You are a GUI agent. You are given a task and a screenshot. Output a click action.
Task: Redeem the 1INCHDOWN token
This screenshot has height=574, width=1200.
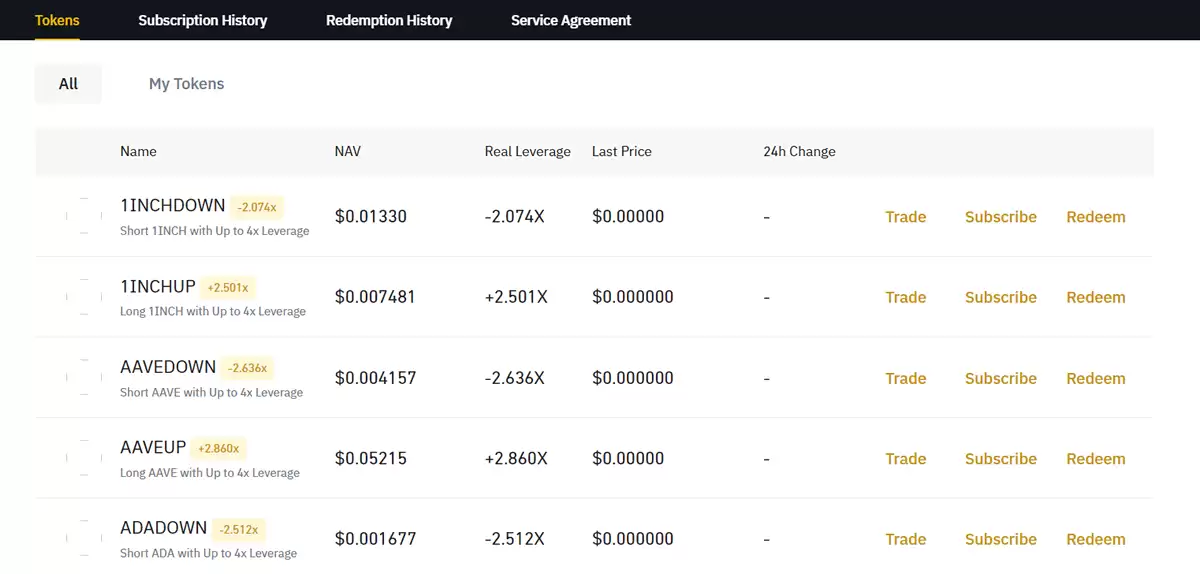(x=1095, y=217)
